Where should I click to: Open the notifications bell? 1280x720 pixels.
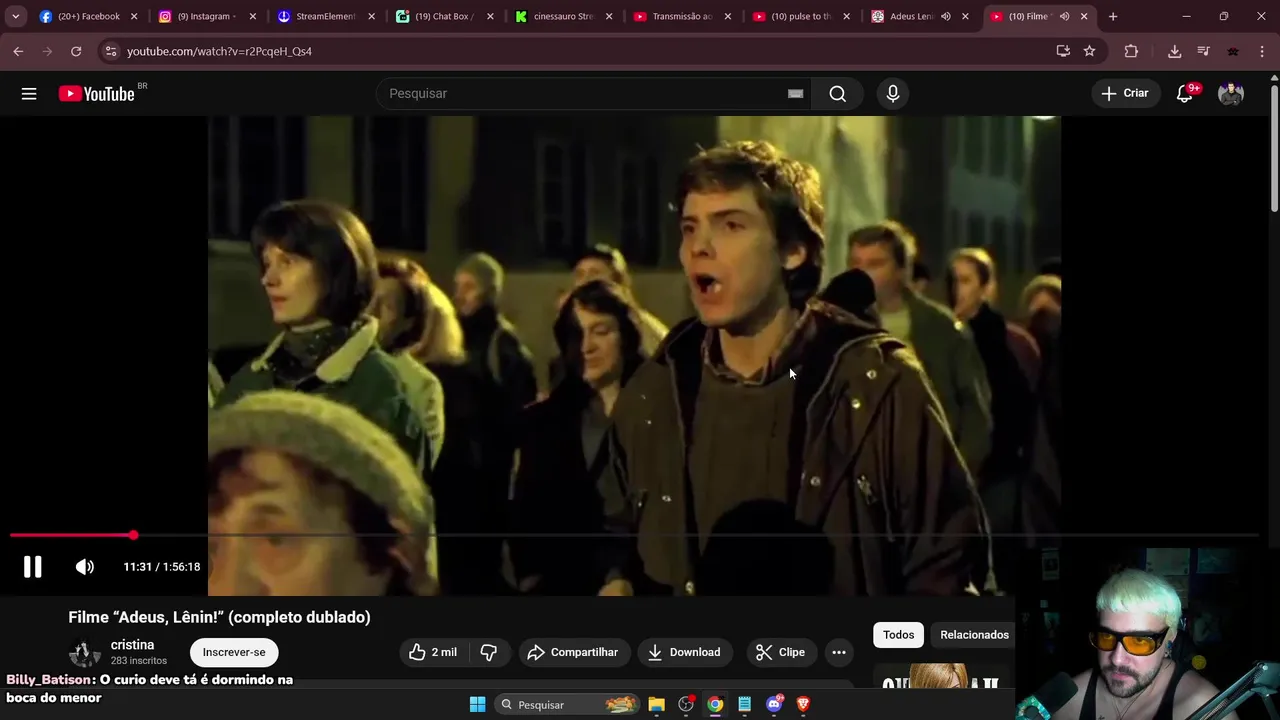(x=1185, y=93)
